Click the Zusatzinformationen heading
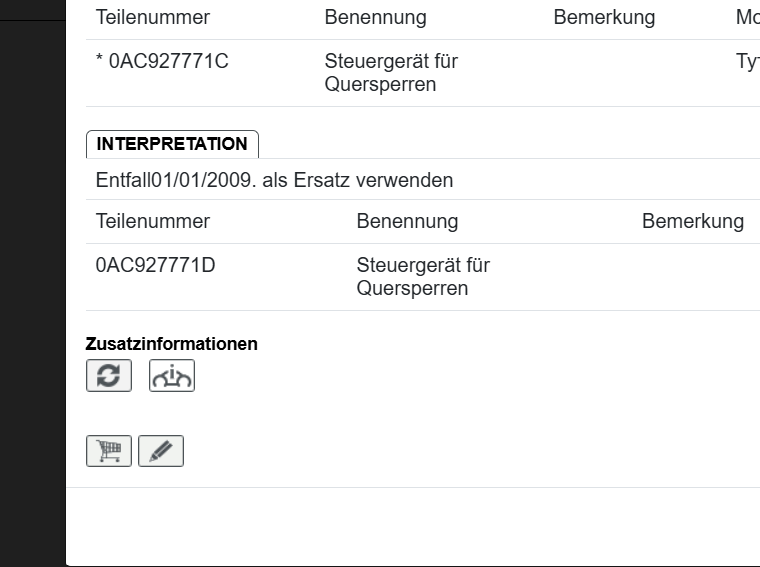Viewport: 760px width, 567px height. [x=172, y=344]
